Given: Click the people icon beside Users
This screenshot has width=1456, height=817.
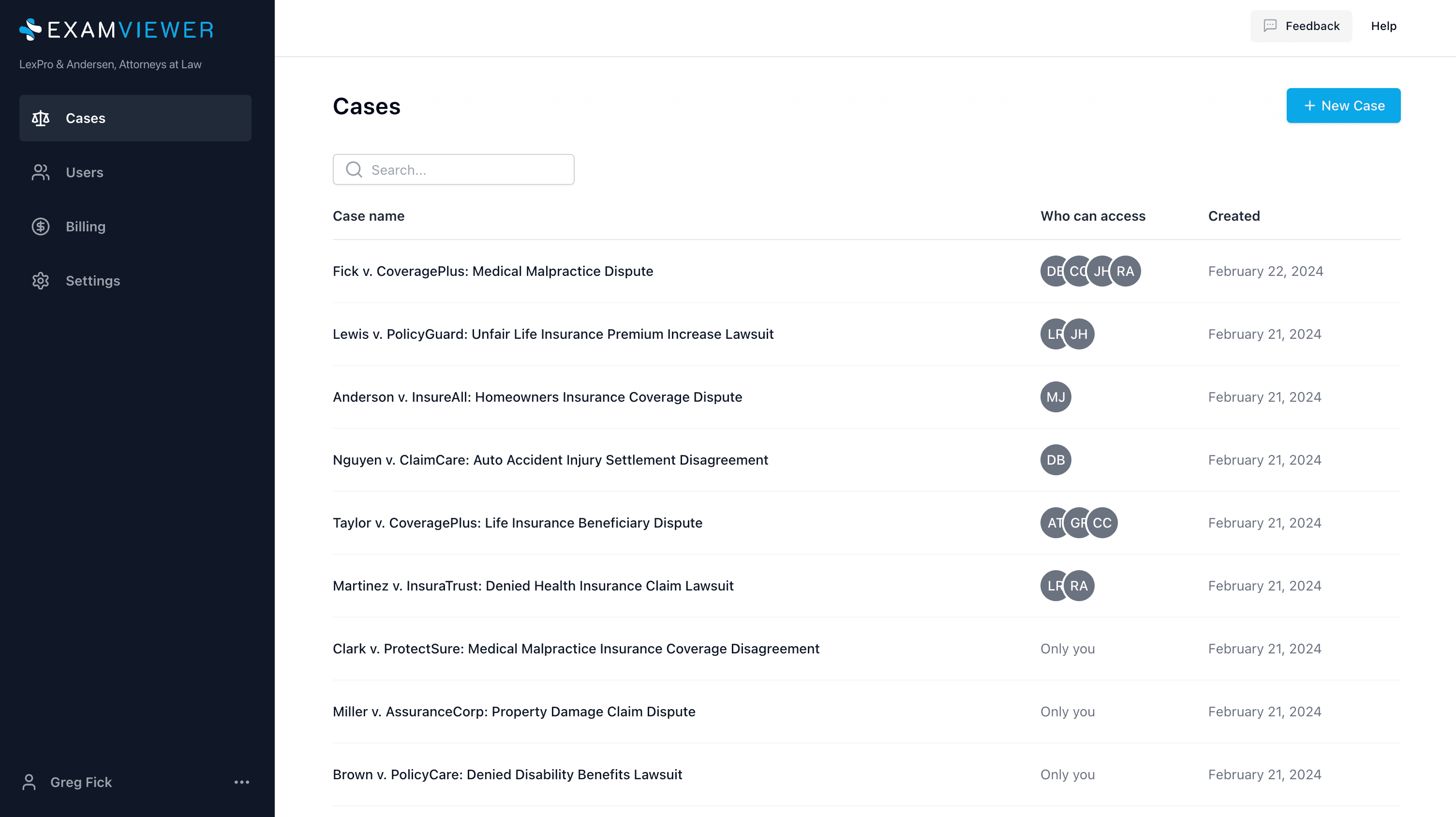Looking at the screenshot, I should point(41,172).
